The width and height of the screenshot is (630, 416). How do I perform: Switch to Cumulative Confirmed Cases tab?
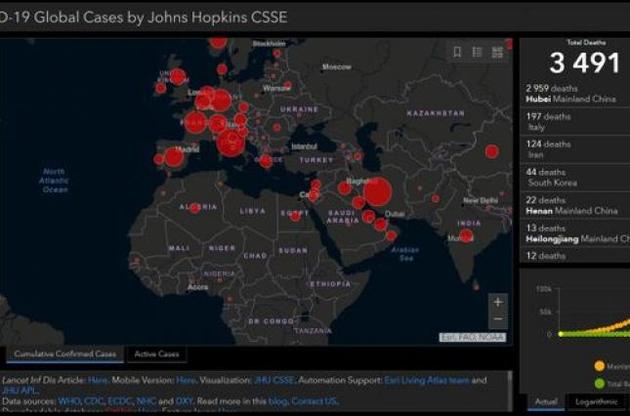[x=64, y=354]
